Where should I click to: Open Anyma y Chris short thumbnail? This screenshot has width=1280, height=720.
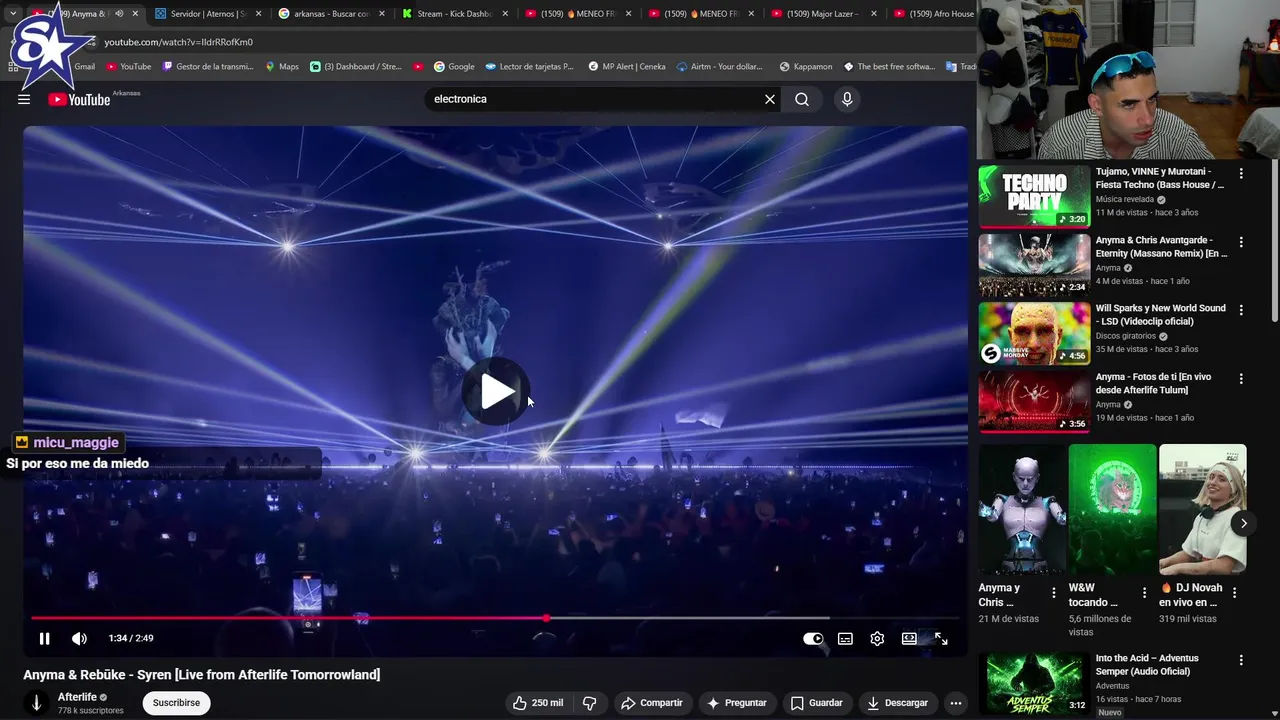[x=1022, y=509]
